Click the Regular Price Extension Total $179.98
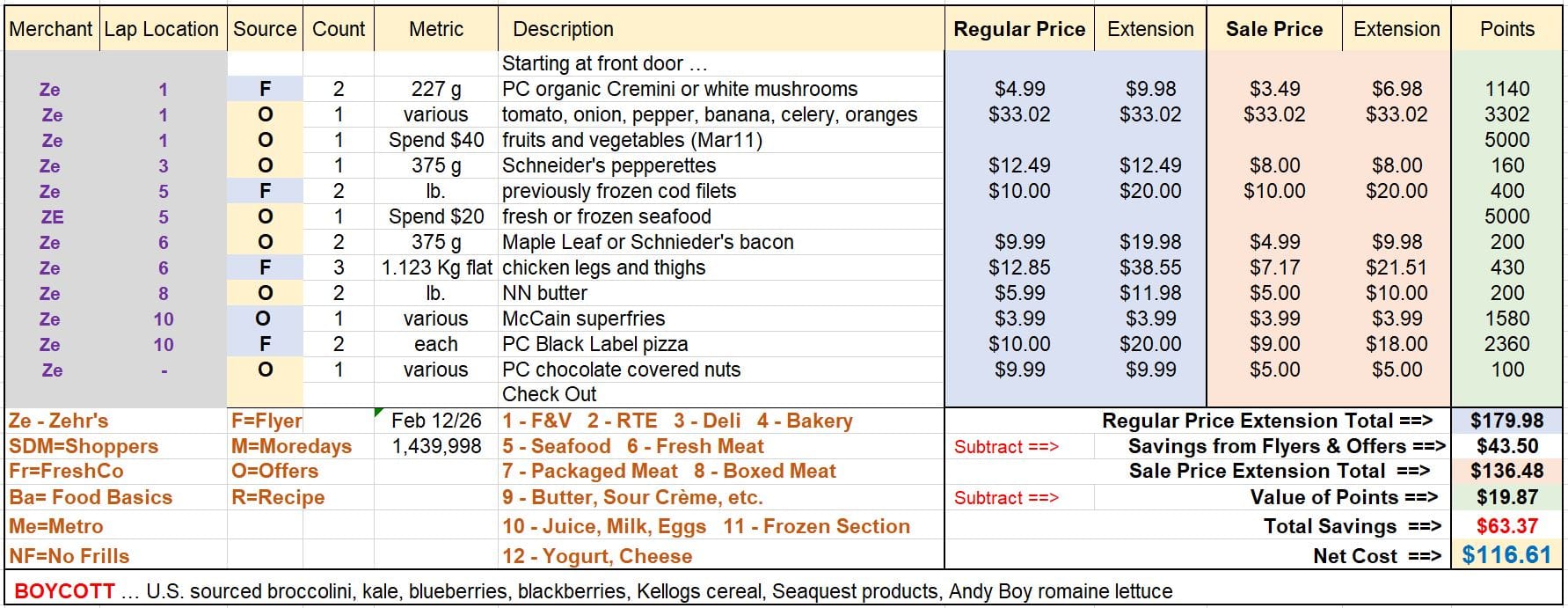The width and height of the screenshot is (1568, 608). click(1506, 421)
